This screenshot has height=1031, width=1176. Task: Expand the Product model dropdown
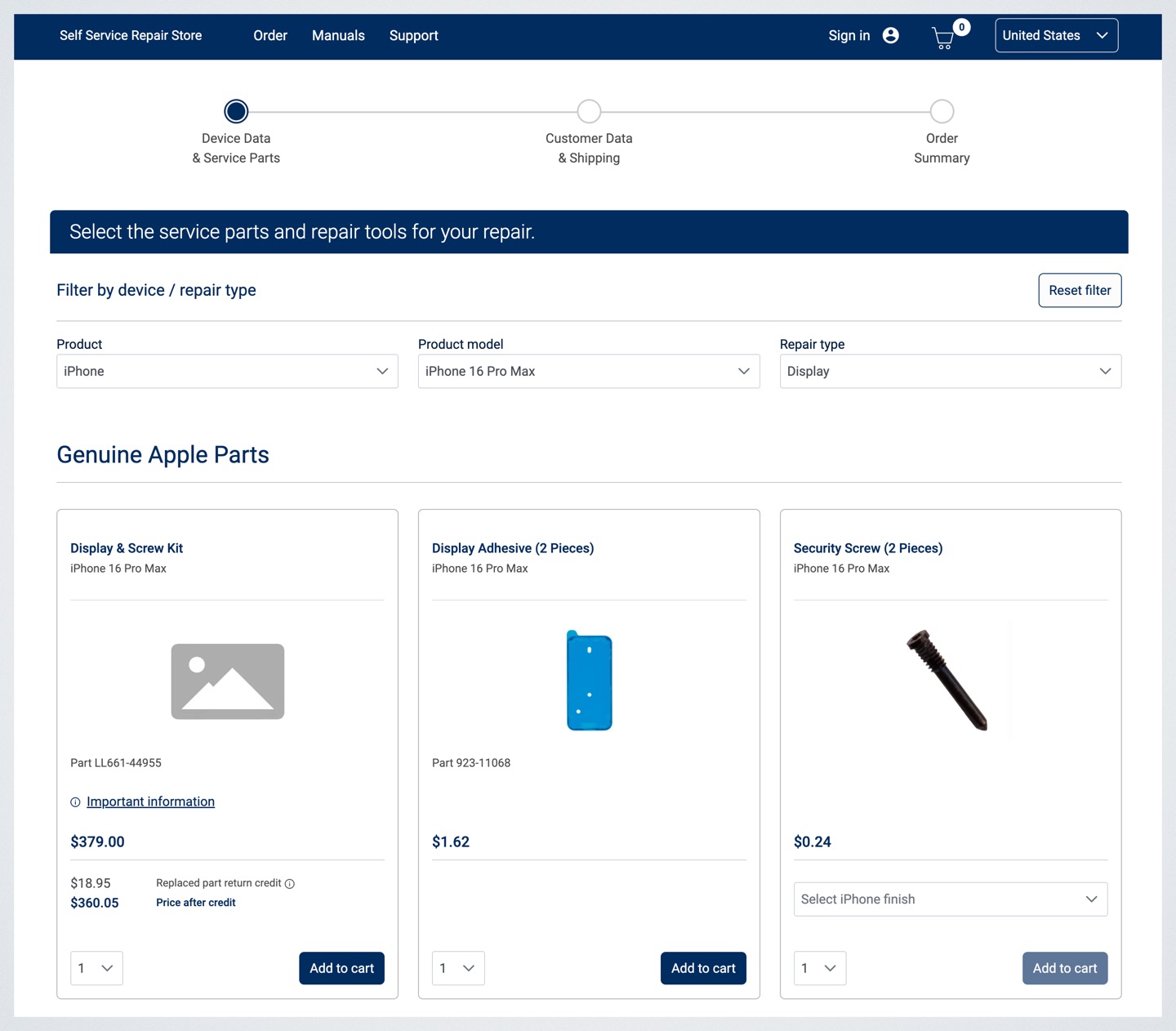pyautogui.click(x=589, y=371)
